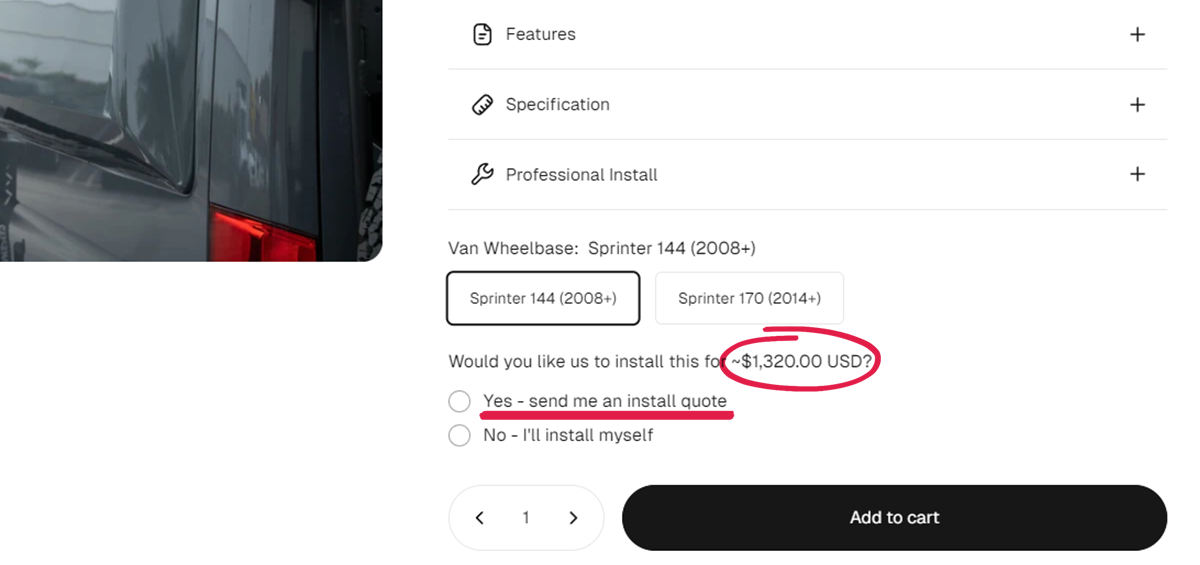Increase quantity with the right chevron
Image resolution: width=1200 pixels, height=565 pixels.
pos(573,518)
